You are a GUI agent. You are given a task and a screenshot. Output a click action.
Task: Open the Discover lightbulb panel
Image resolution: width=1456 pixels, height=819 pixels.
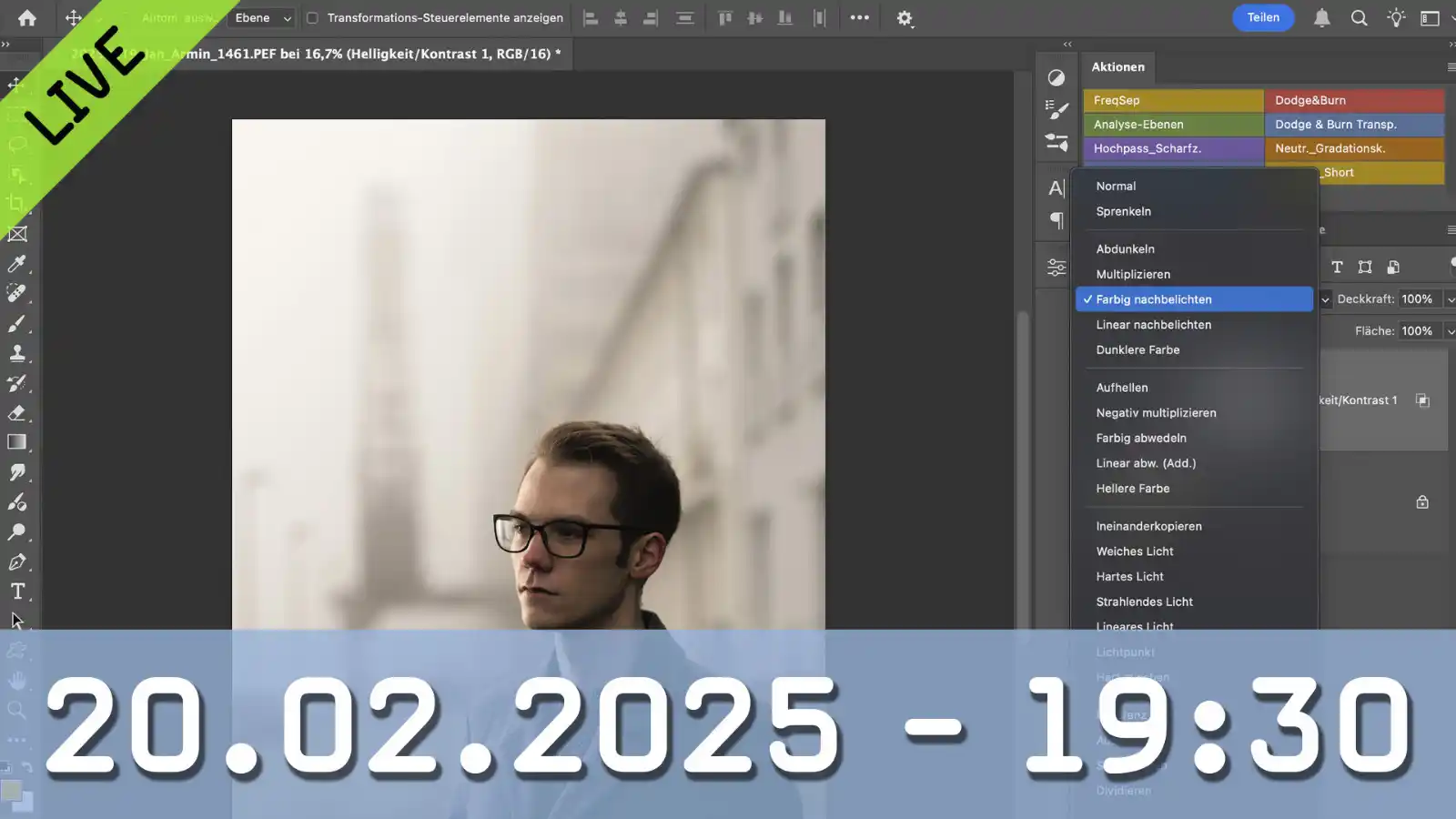[1396, 17]
